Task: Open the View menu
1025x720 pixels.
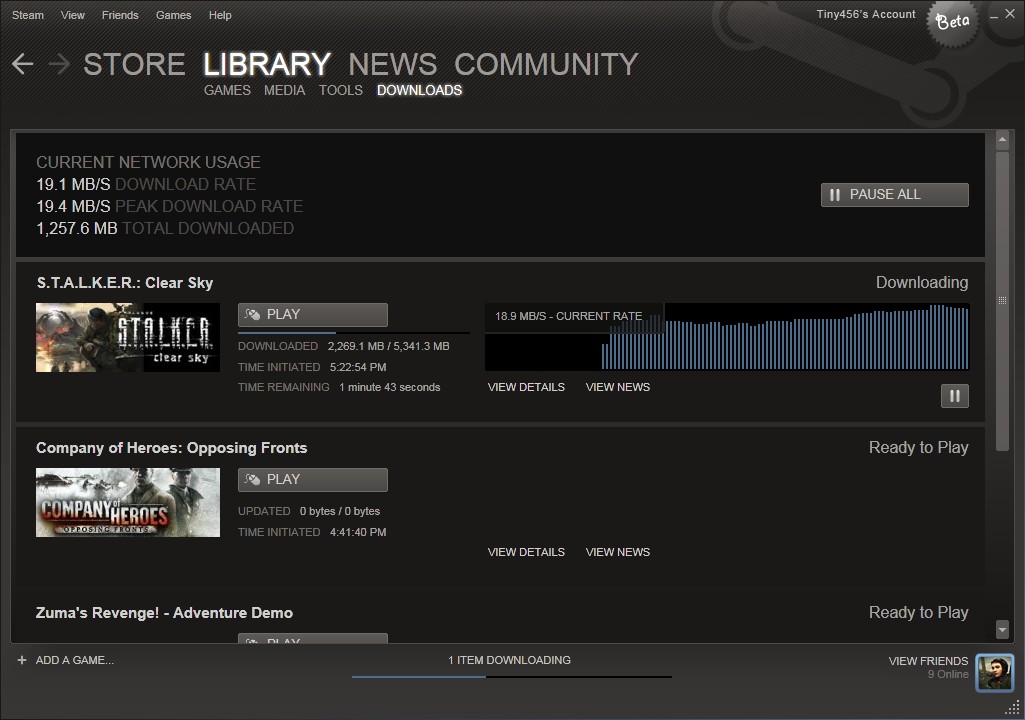Action: tap(73, 15)
